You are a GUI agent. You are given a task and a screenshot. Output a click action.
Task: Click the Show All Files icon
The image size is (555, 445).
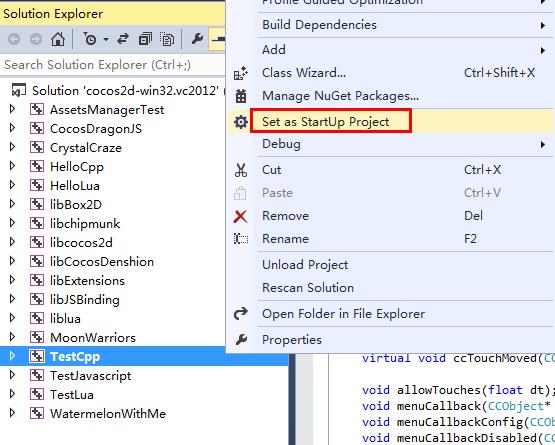click(167, 39)
